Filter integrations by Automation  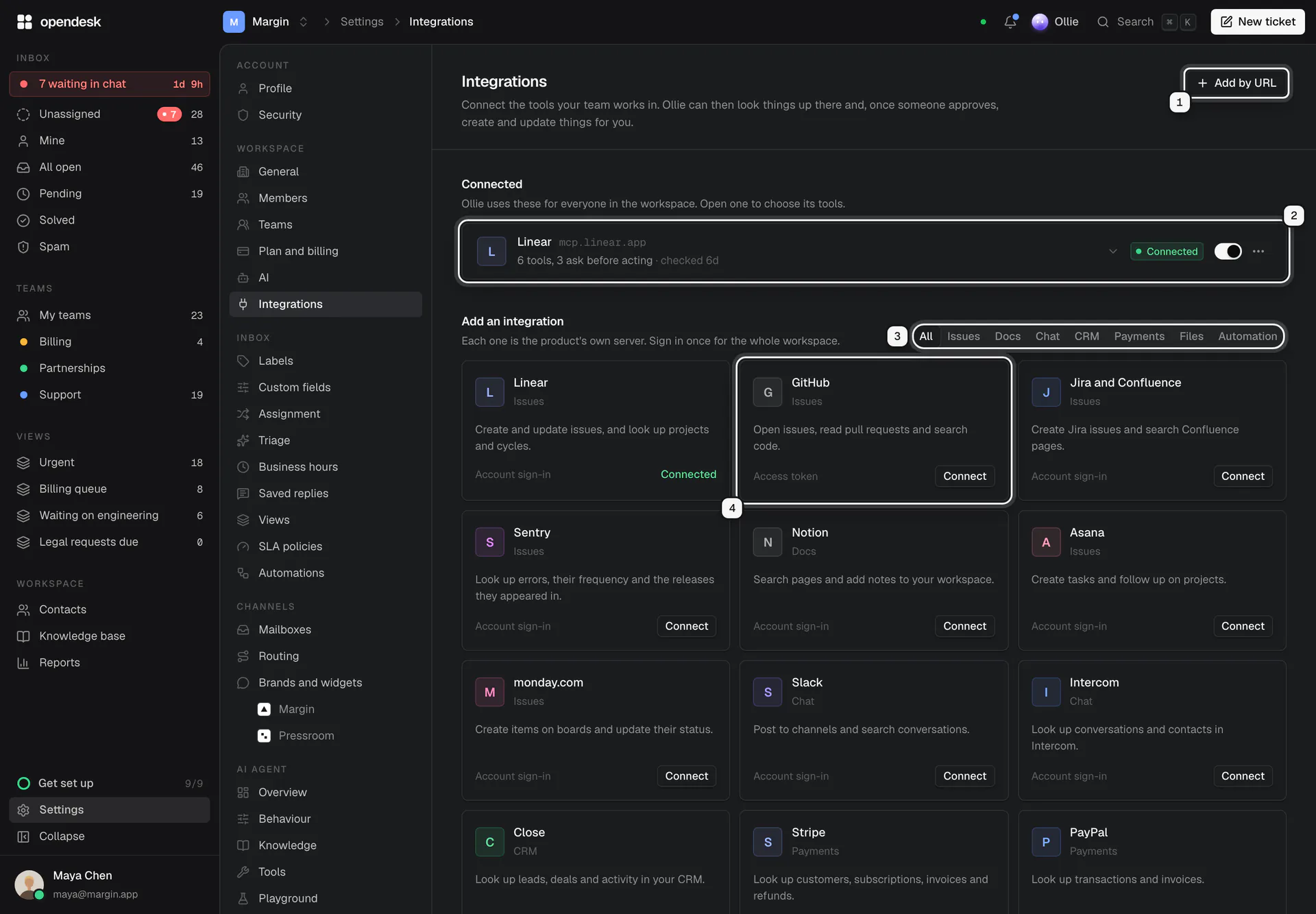click(x=1247, y=337)
